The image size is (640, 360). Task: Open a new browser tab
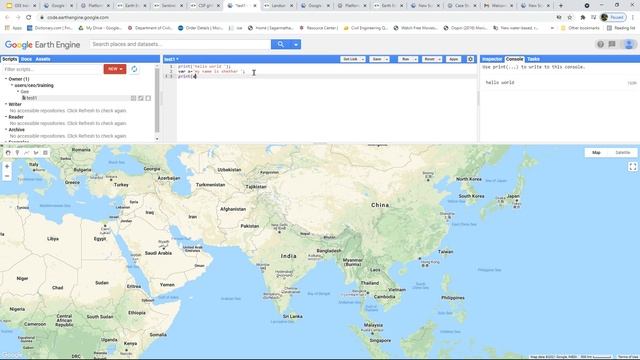560,6
